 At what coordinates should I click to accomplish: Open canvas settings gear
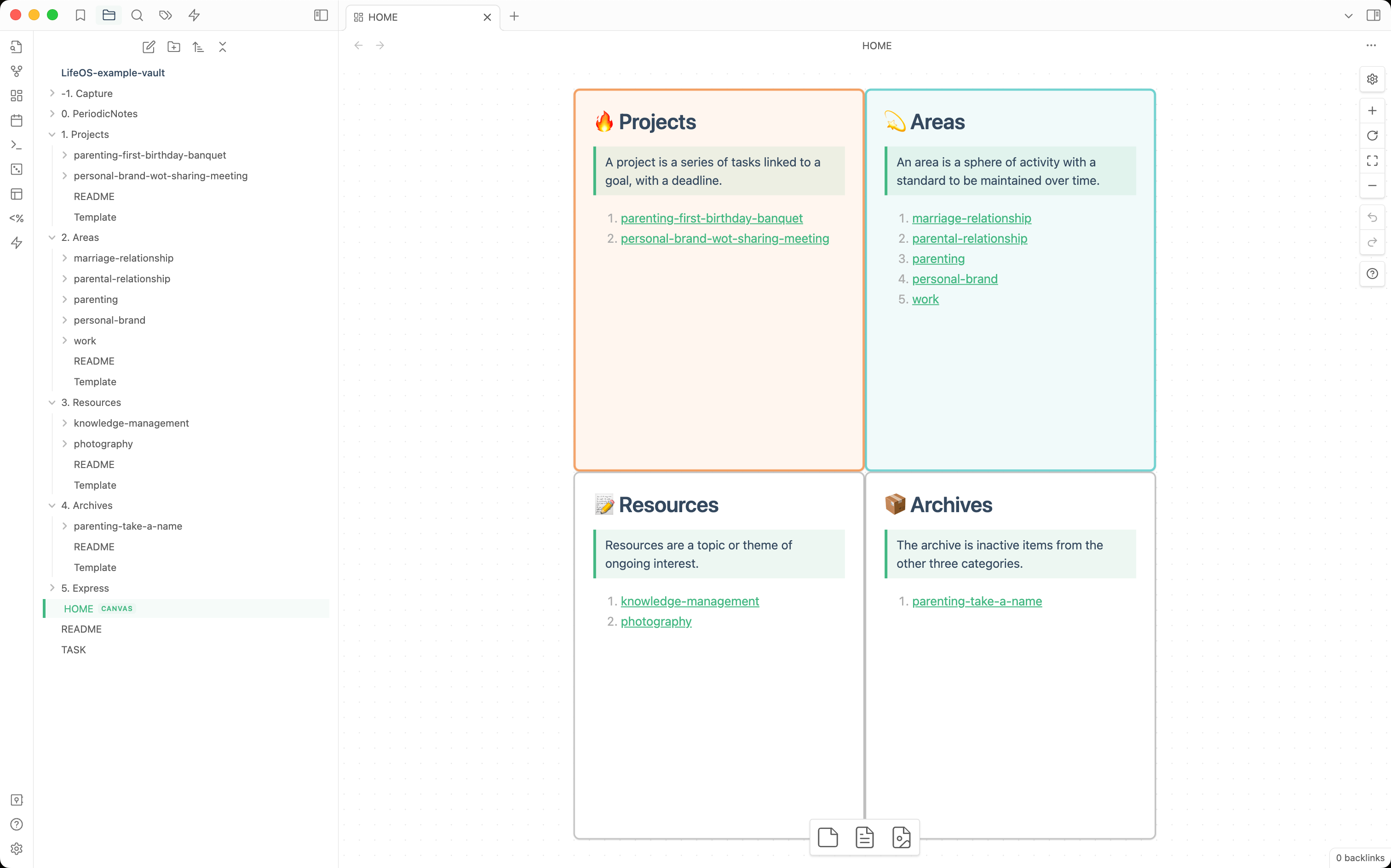(x=1372, y=79)
